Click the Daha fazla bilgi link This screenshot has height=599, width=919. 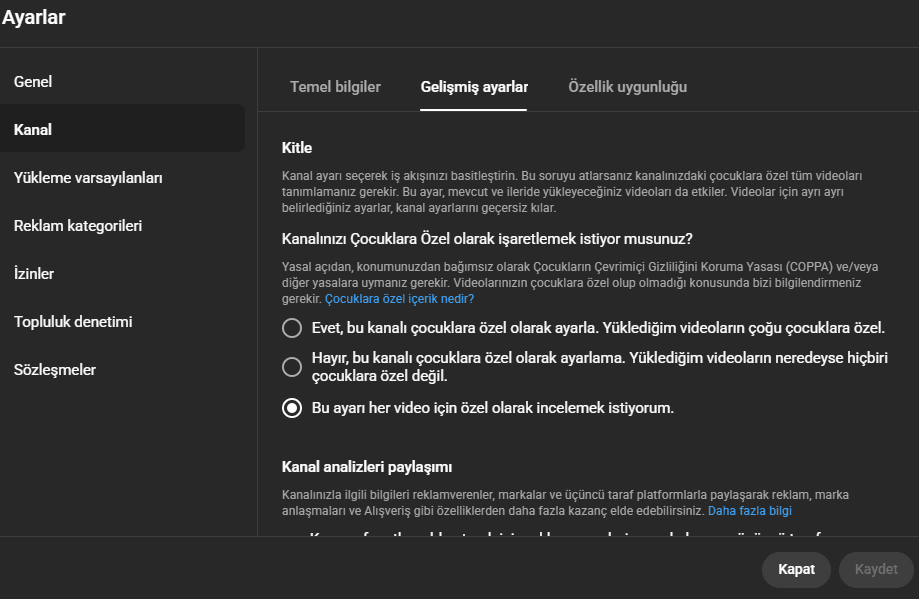[749, 510]
